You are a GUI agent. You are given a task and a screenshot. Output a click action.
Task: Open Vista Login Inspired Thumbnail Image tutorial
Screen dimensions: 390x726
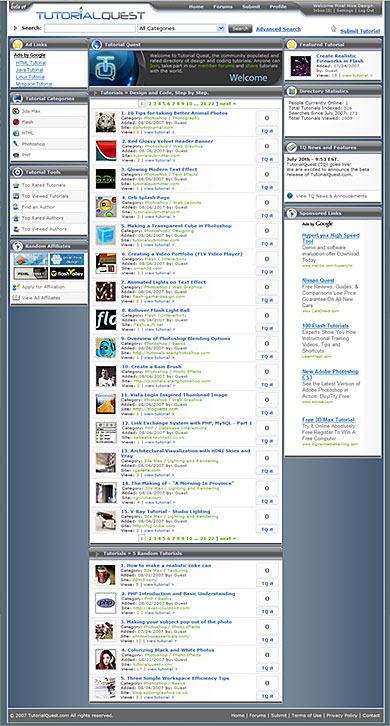pyautogui.click(x=175, y=395)
